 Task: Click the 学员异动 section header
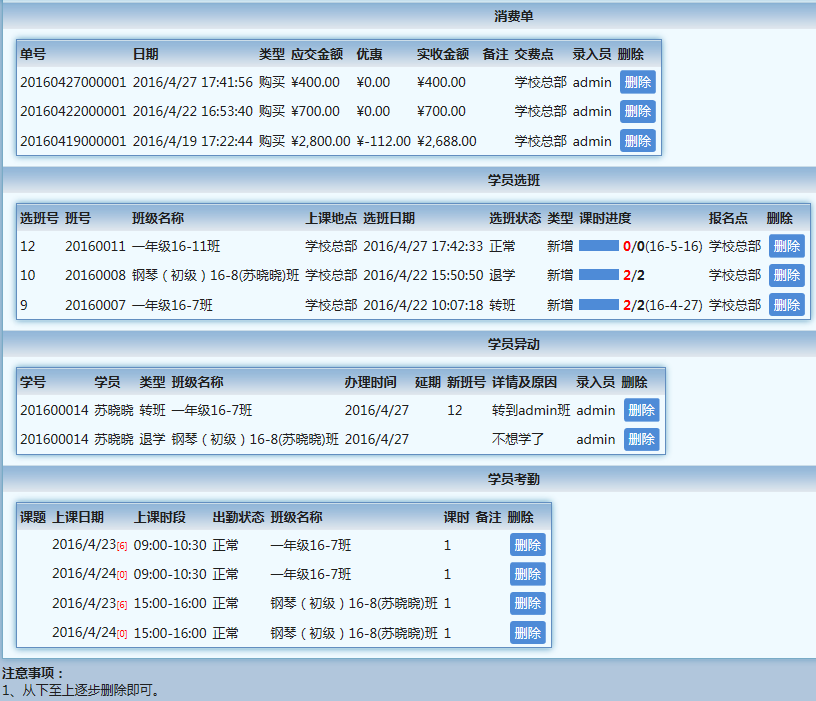coord(513,344)
